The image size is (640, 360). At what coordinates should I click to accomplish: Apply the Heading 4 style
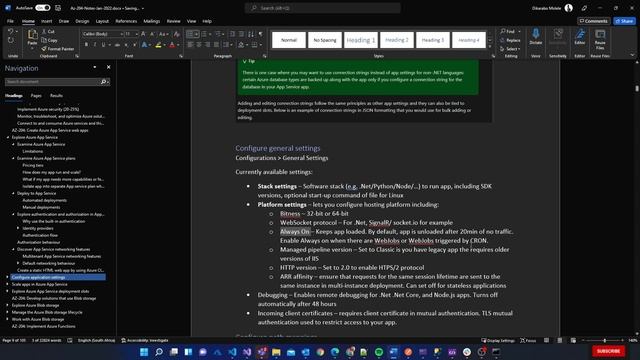(469, 40)
